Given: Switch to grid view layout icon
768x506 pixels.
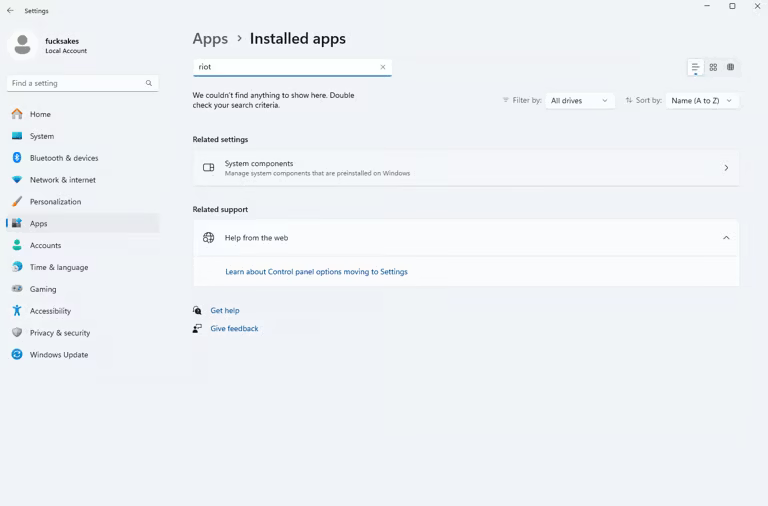Looking at the screenshot, I should [x=713, y=67].
